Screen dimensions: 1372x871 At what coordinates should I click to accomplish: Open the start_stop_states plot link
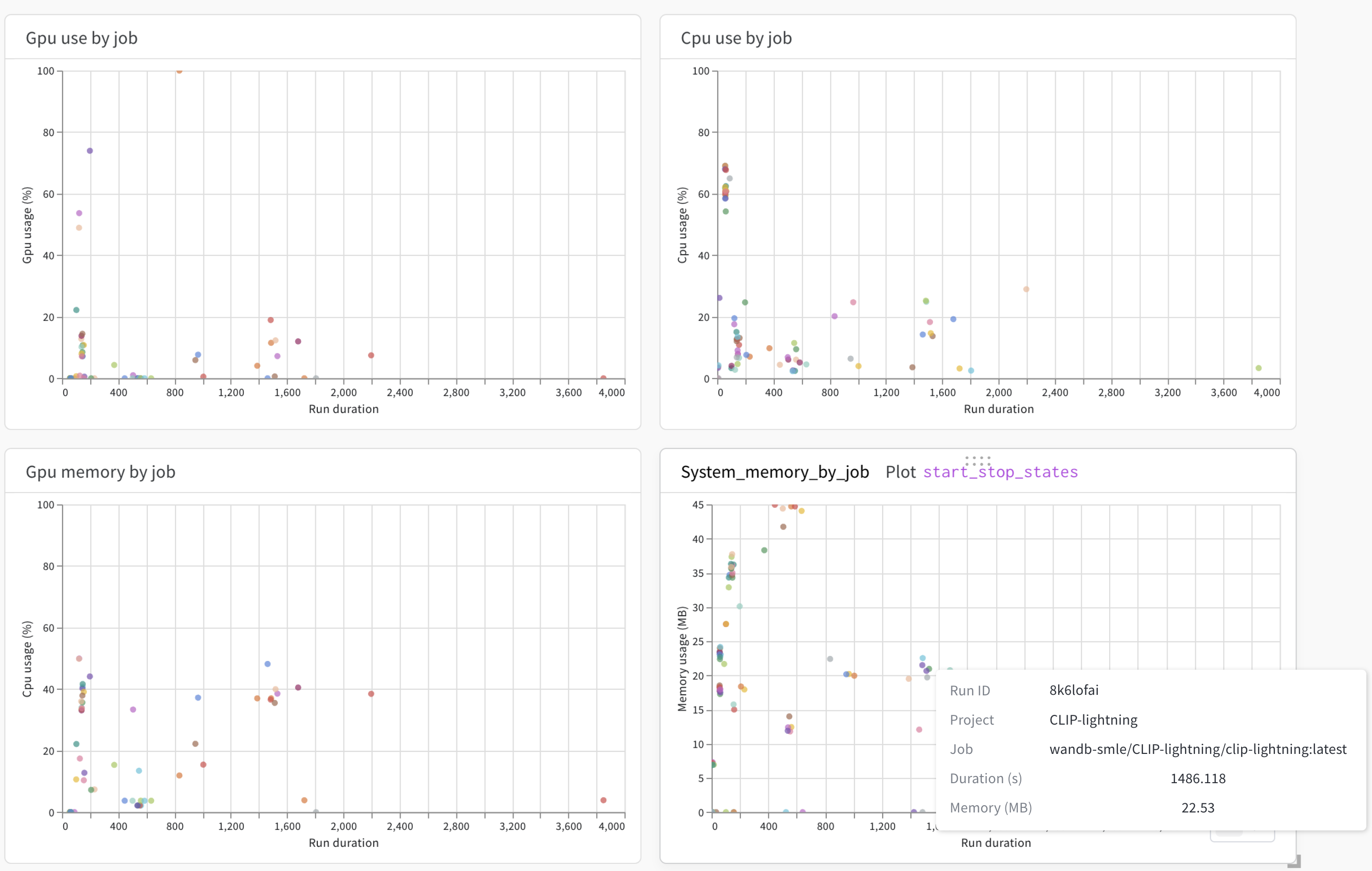999,471
